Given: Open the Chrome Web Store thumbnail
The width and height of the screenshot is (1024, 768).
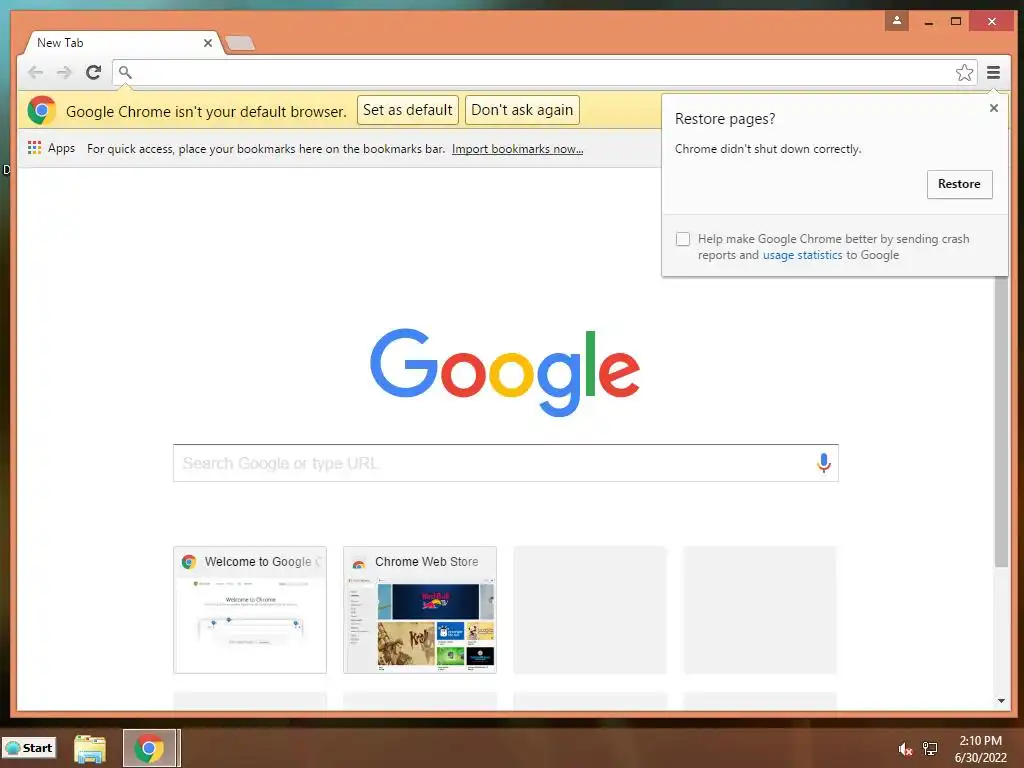Looking at the screenshot, I should click(420, 610).
